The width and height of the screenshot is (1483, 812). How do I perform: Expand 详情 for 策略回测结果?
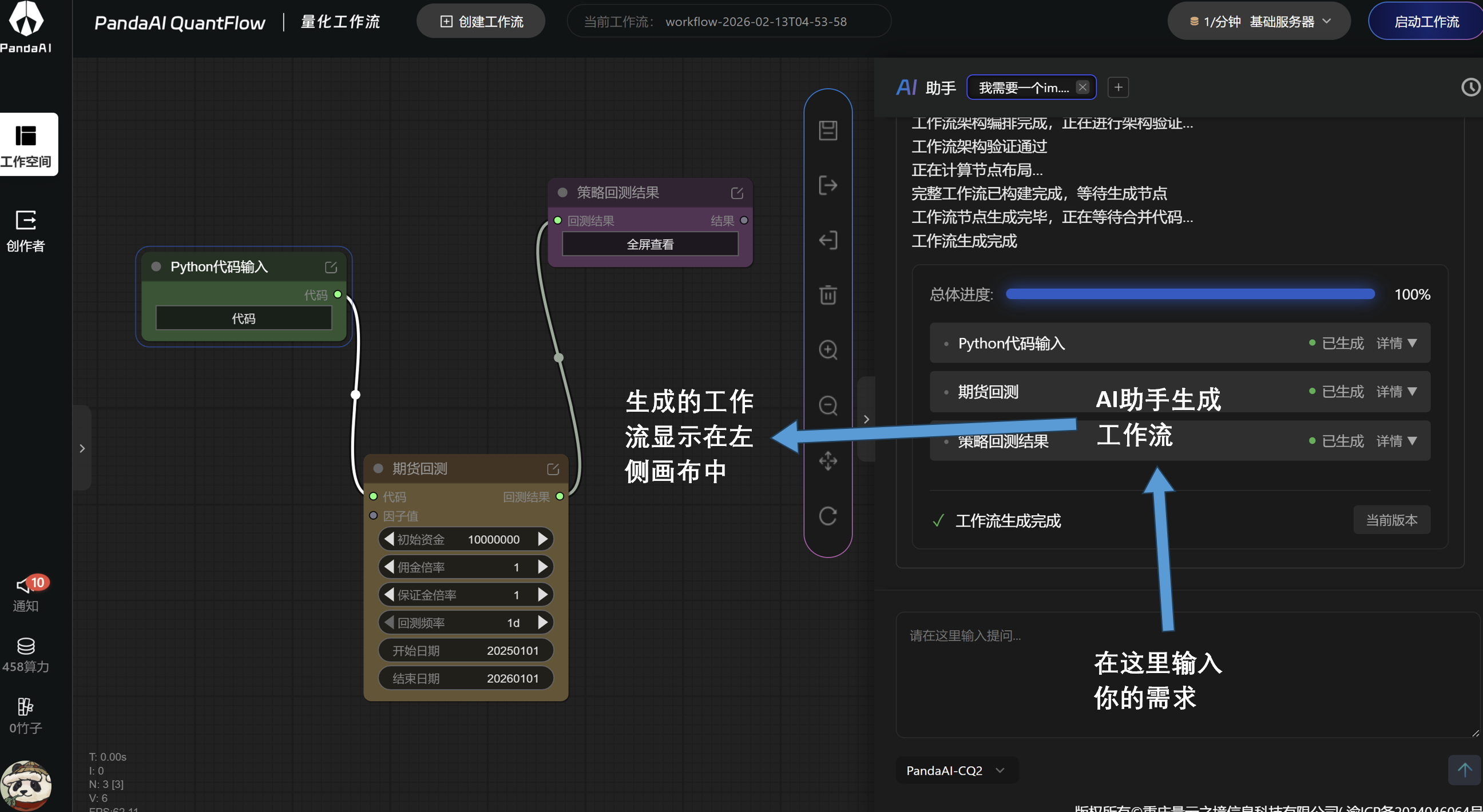click(x=1397, y=441)
